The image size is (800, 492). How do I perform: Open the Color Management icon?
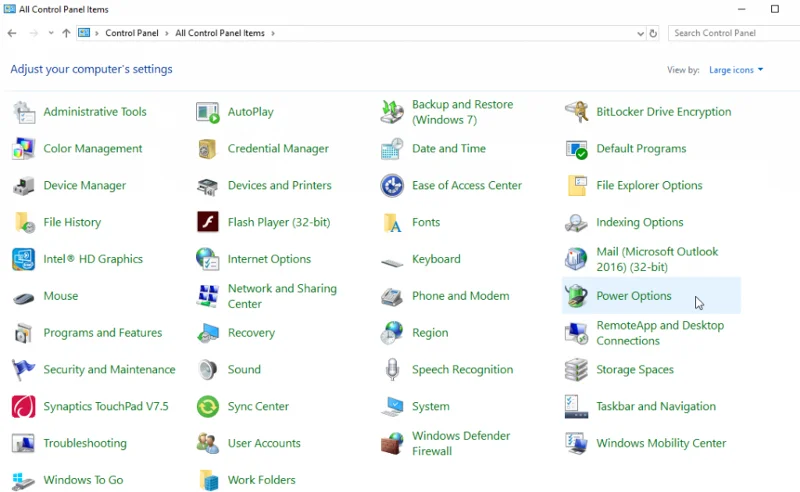click(x=23, y=149)
